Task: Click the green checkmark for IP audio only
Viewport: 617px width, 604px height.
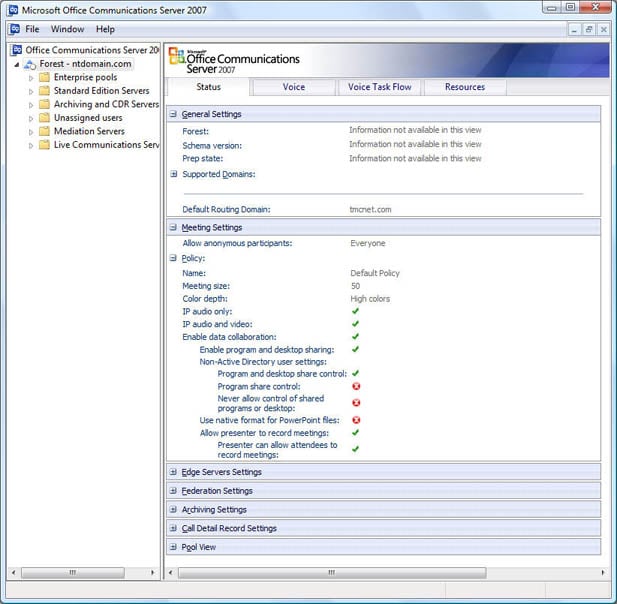Action: pyautogui.click(x=355, y=311)
